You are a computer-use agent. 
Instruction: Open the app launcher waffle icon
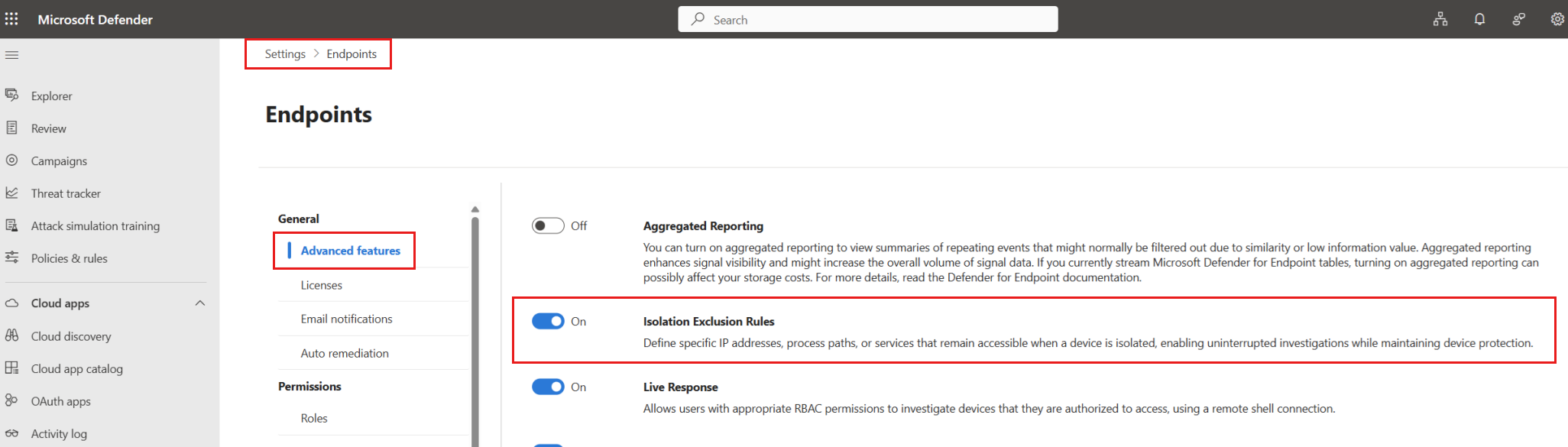(11, 19)
